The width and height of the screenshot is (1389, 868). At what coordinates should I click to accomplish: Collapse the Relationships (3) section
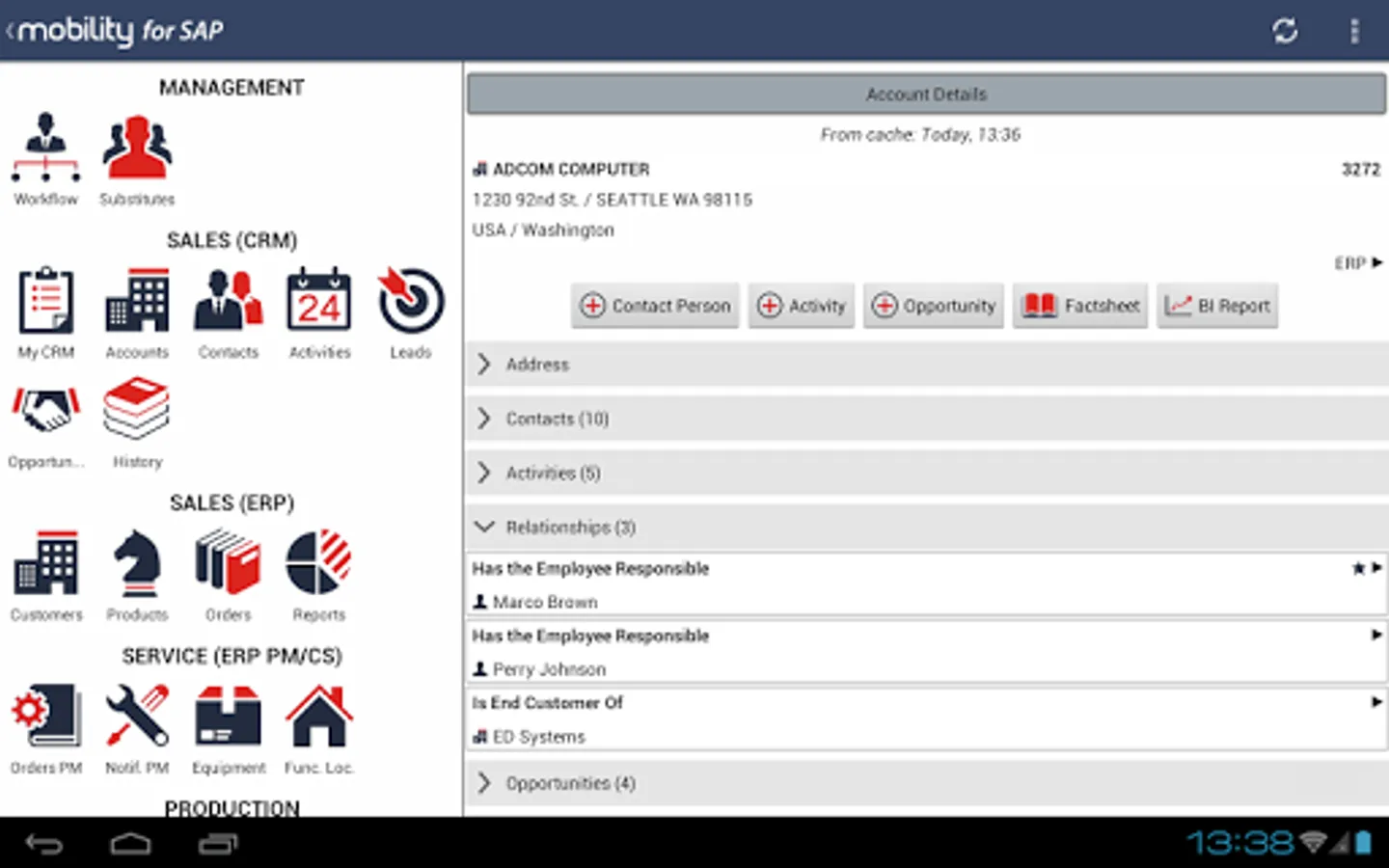927,527
